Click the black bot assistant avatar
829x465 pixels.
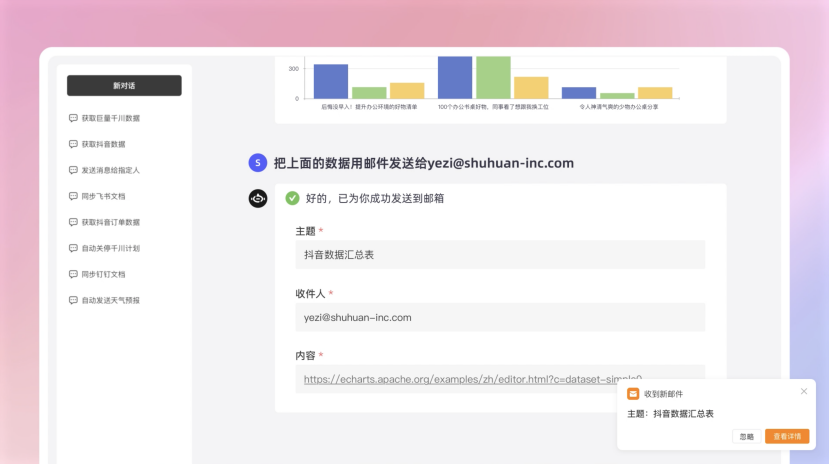tap(258, 198)
